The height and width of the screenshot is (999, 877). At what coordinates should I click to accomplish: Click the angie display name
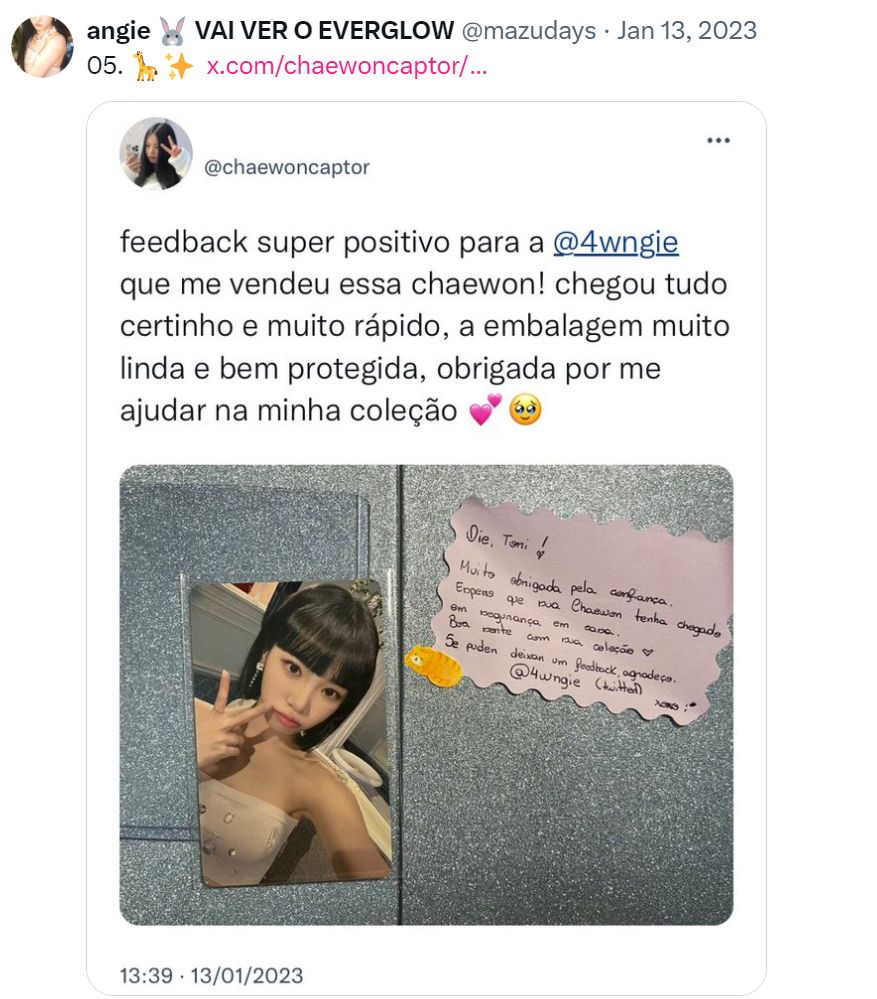click(x=118, y=30)
